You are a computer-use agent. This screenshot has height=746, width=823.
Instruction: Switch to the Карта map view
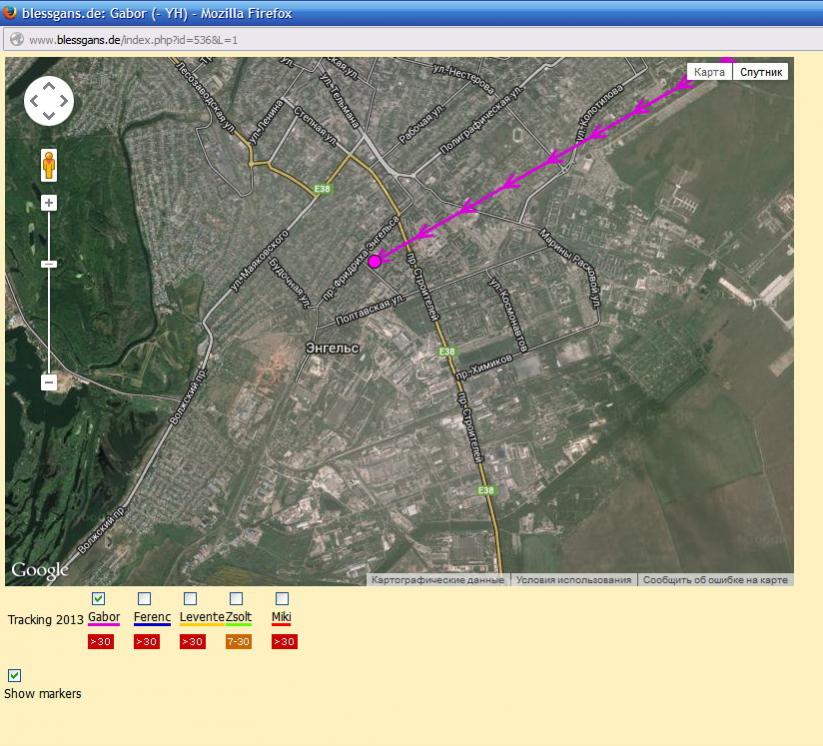click(x=709, y=72)
